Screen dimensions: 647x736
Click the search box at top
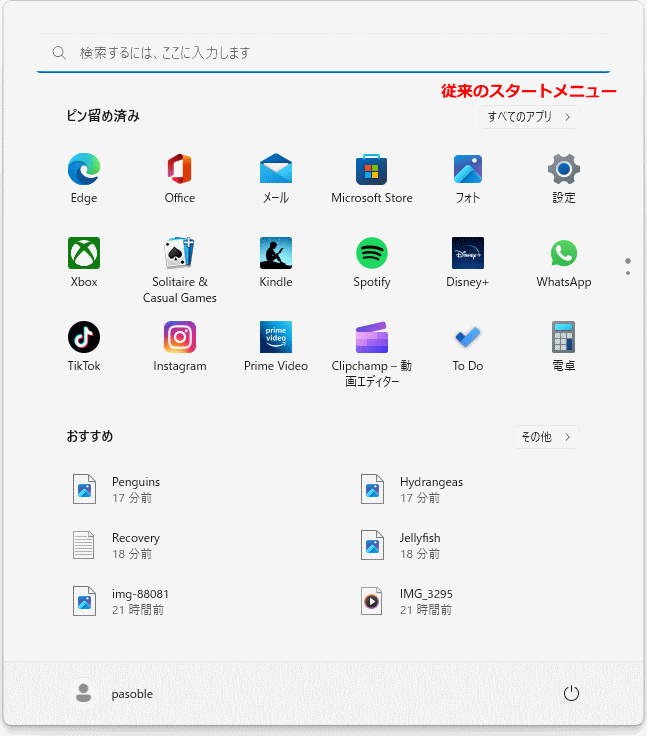(324, 53)
